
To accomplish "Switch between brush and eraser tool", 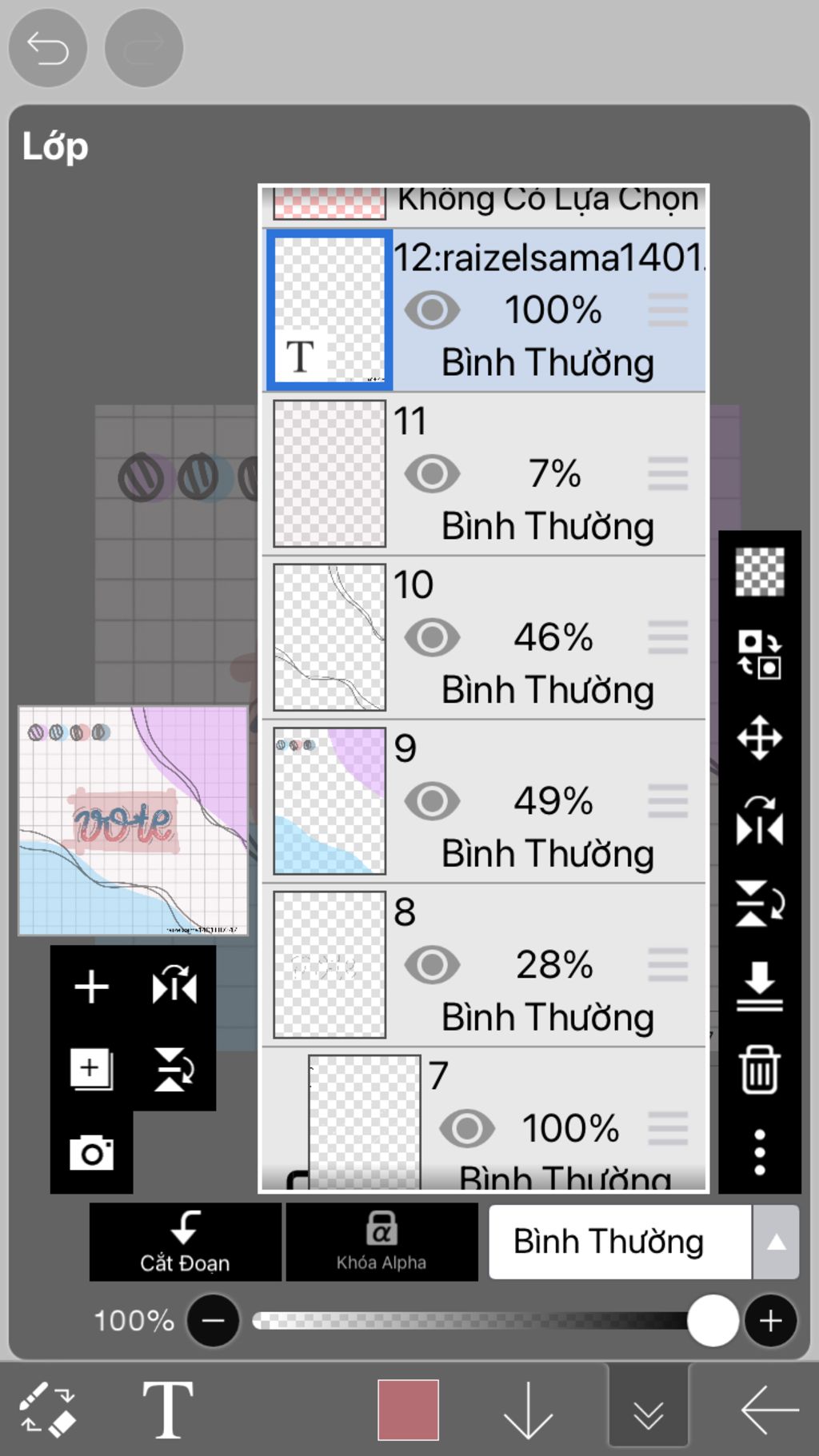I will tap(47, 1410).
